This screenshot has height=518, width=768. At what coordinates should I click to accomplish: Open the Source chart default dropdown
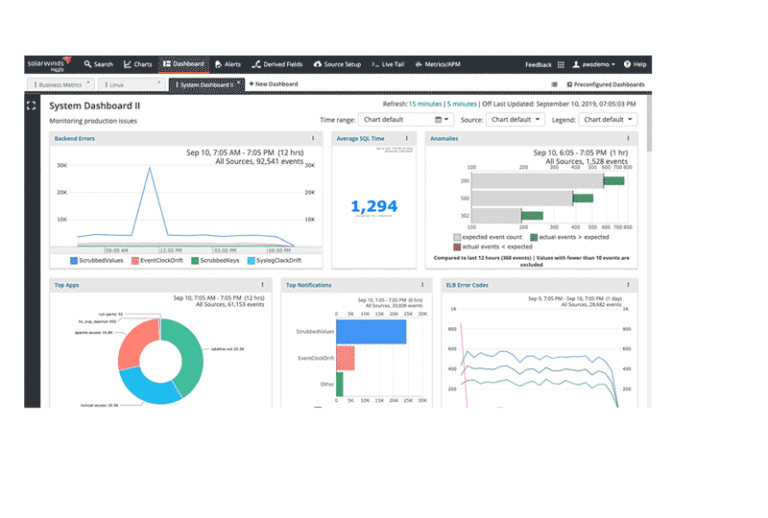tap(515, 119)
